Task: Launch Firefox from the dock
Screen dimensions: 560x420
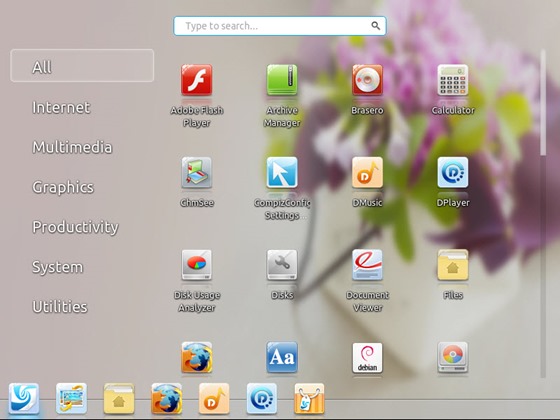Action: (166, 399)
